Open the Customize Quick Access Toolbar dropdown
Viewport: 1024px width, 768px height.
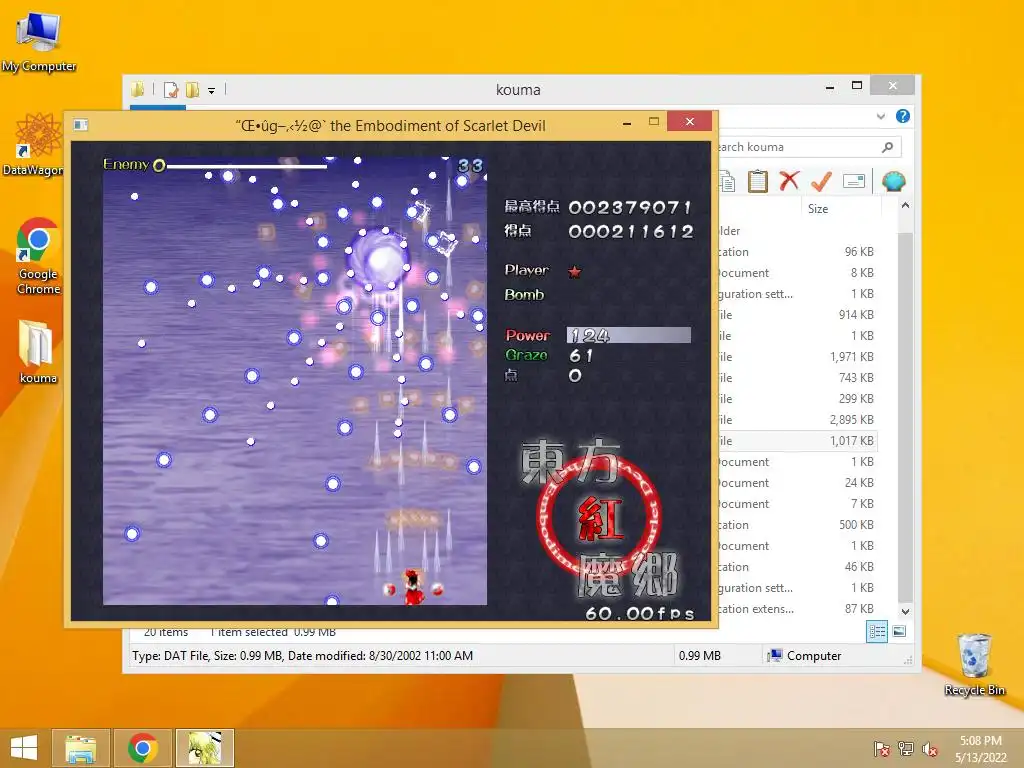point(212,90)
